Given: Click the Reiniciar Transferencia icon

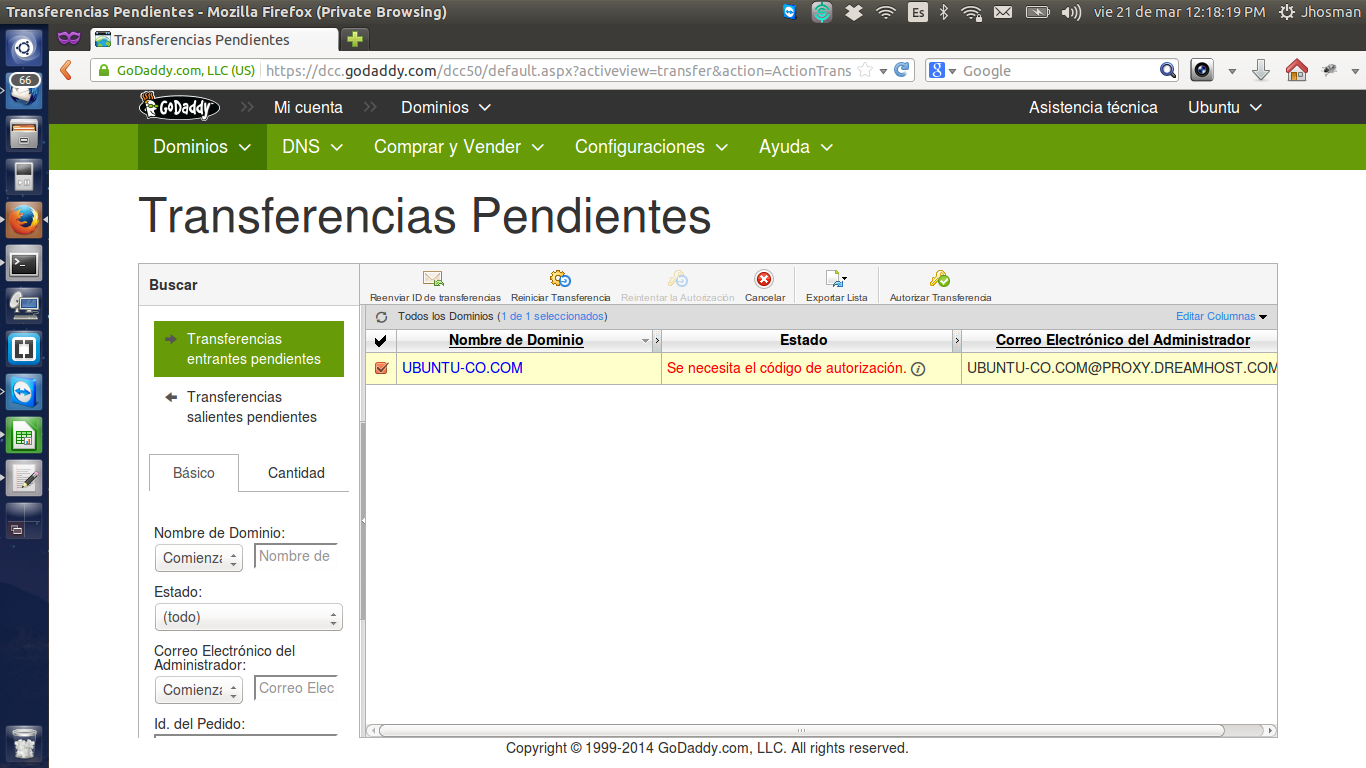Looking at the screenshot, I should coord(560,280).
